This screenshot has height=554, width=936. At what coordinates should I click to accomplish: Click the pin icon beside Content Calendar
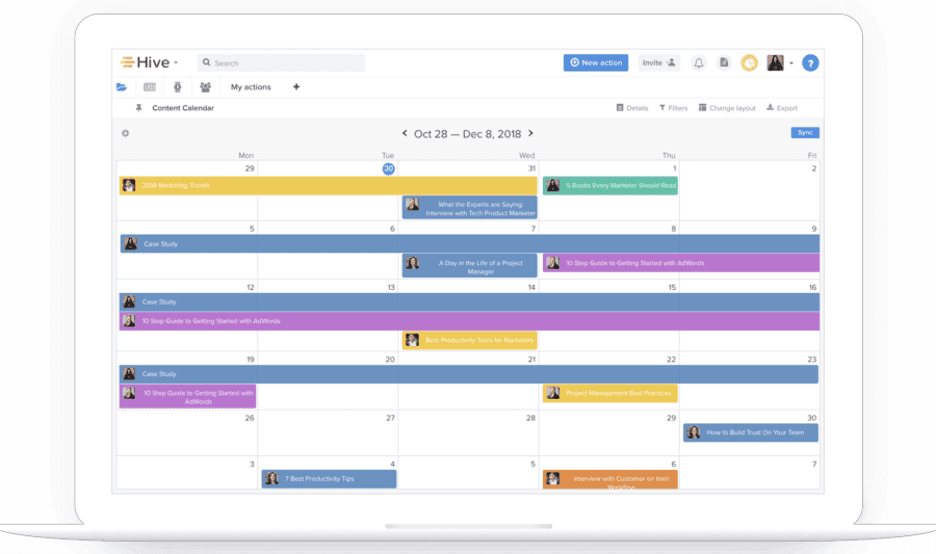(139, 108)
